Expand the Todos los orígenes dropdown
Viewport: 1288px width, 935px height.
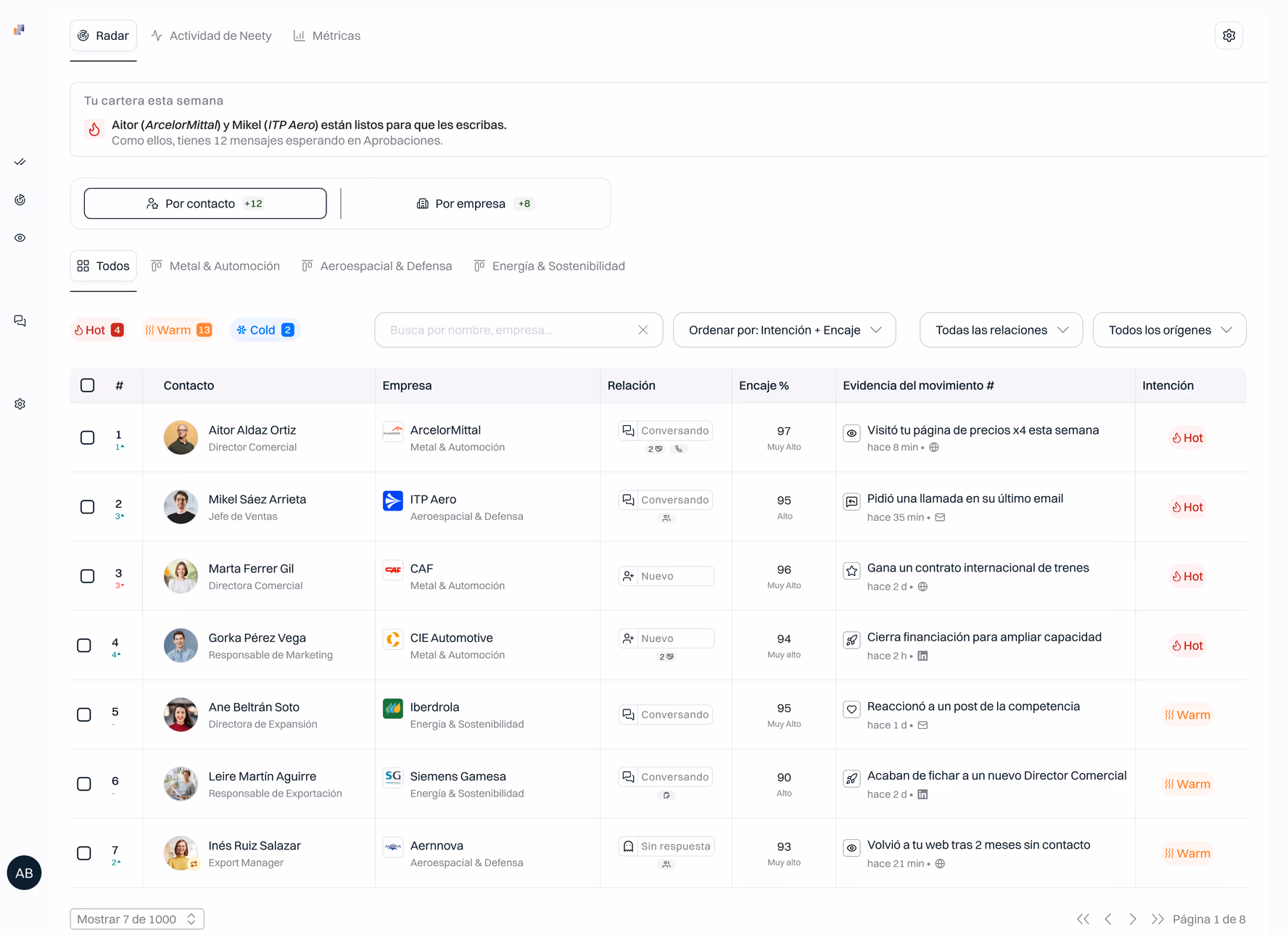click(1169, 330)
